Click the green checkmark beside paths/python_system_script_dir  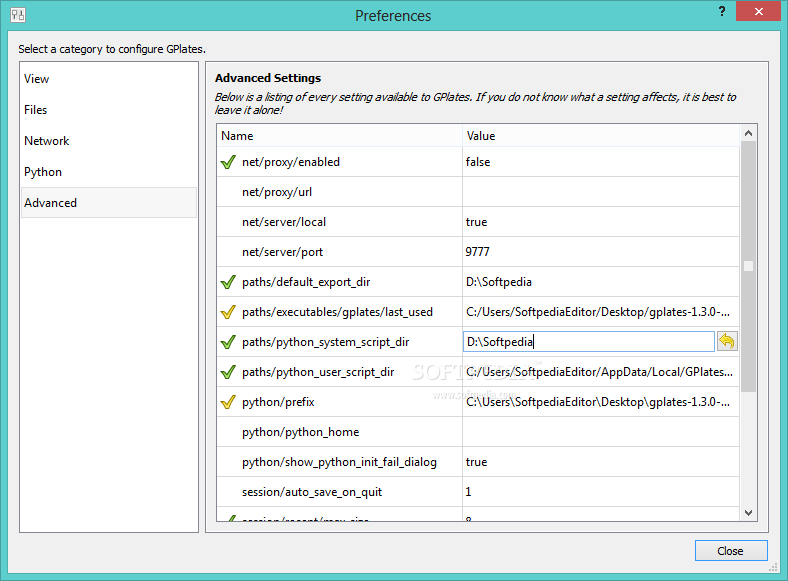click(x=228, y=342)
